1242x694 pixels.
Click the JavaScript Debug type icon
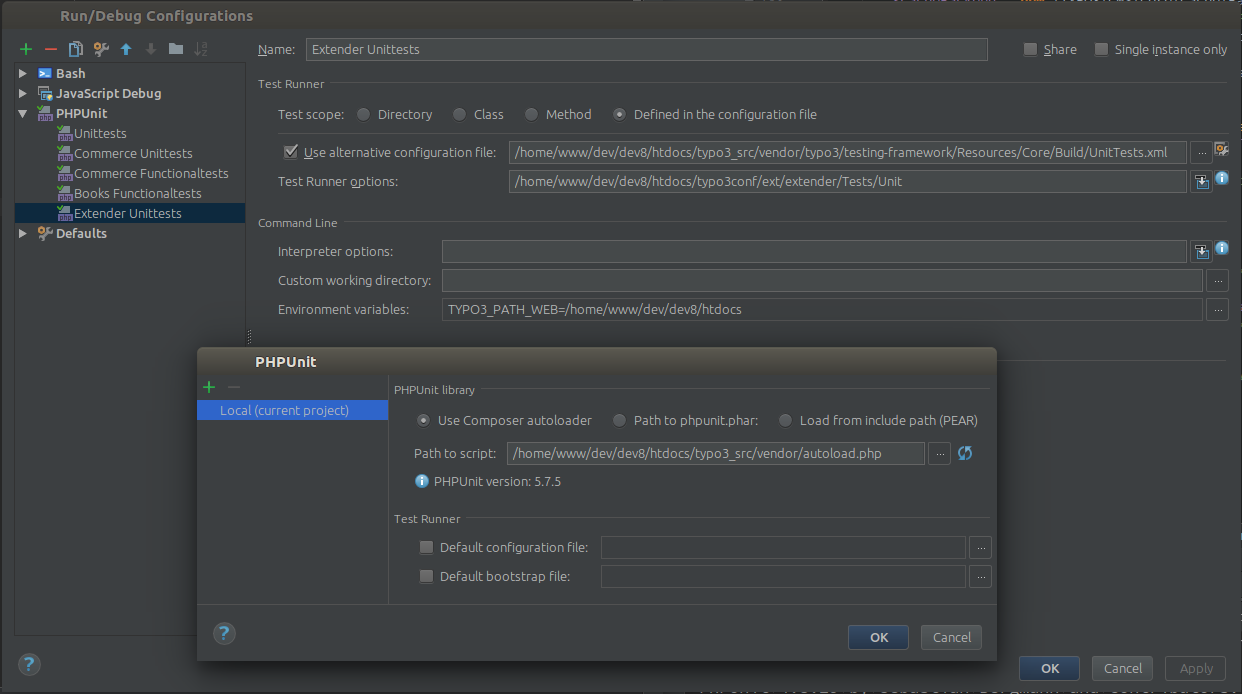(x=45, y=93)
